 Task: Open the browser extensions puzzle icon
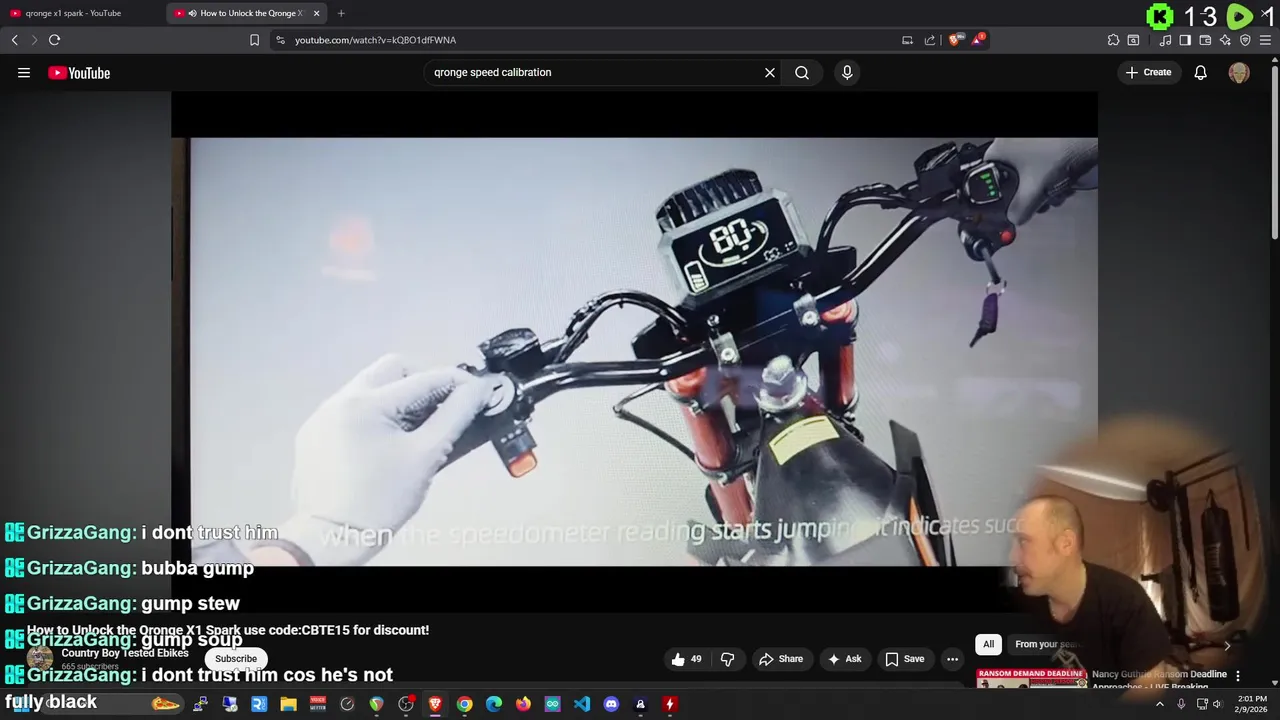click(x=1113, y=40)
